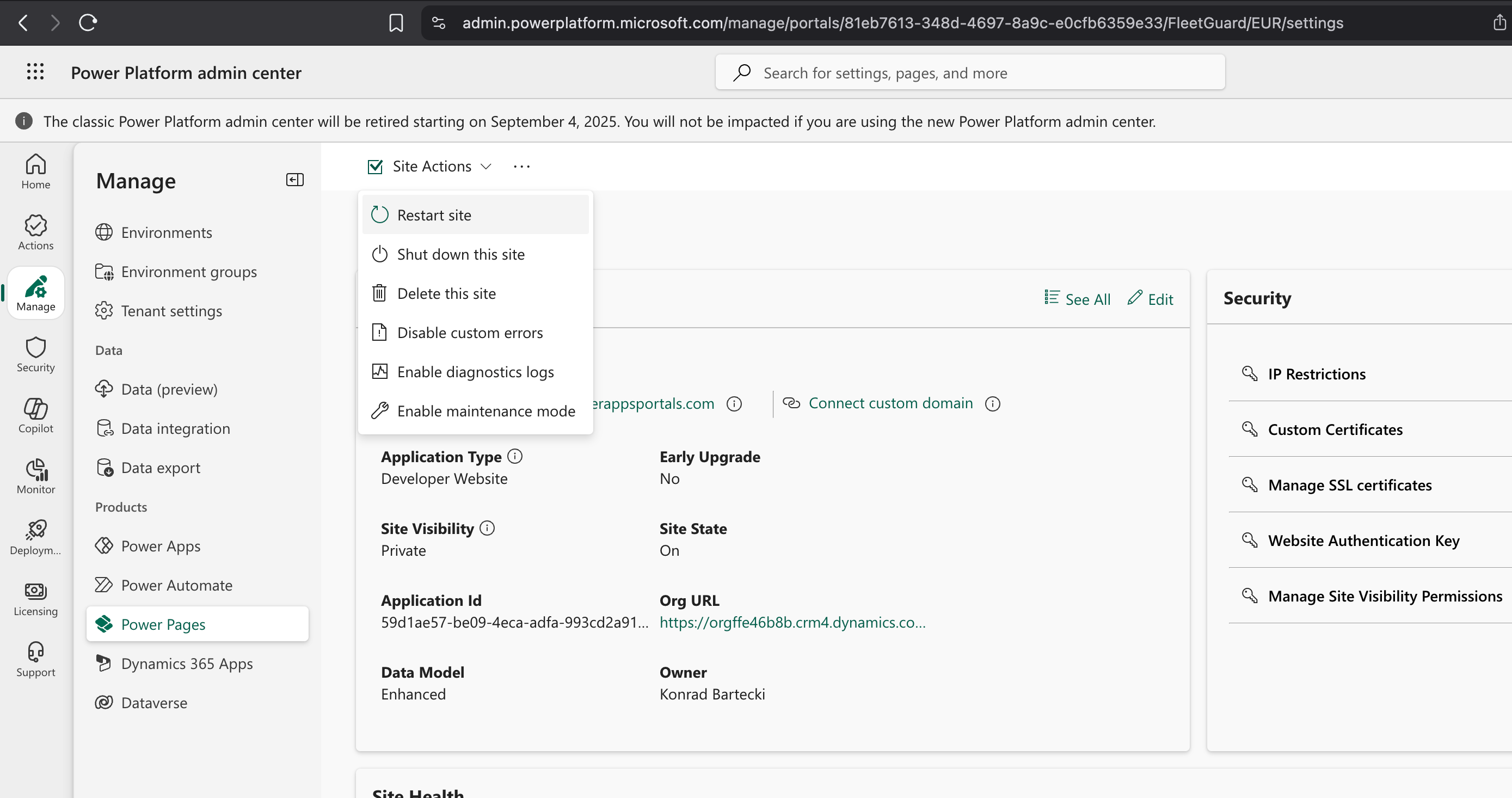Open the more options ellipsis menu

click(521, 166)
